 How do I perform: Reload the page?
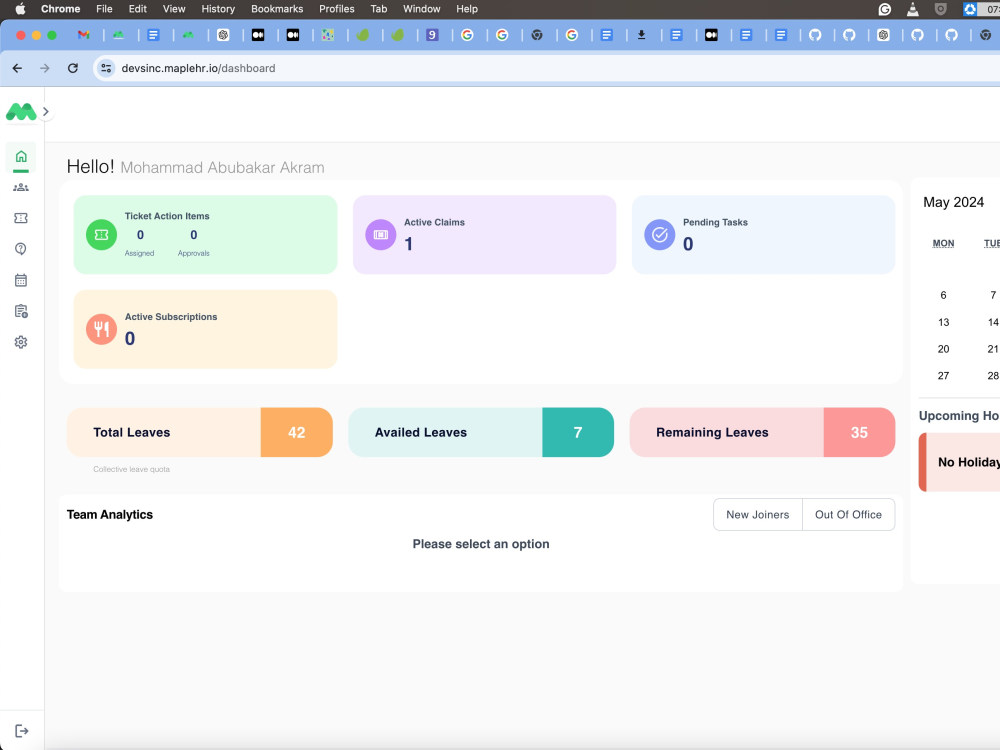[x=73, y=68]
